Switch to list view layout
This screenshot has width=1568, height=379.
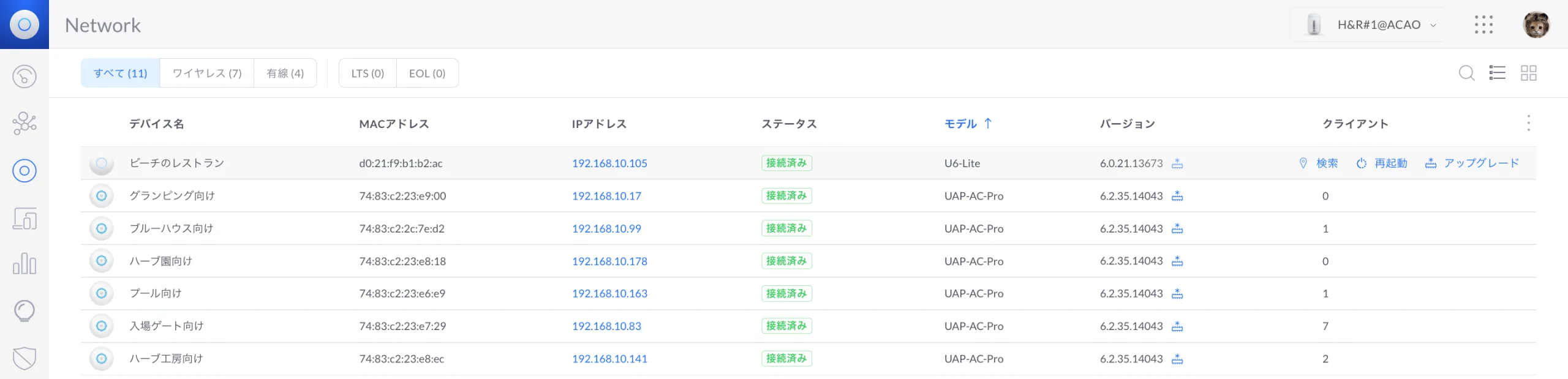[x=1497, y=73]
